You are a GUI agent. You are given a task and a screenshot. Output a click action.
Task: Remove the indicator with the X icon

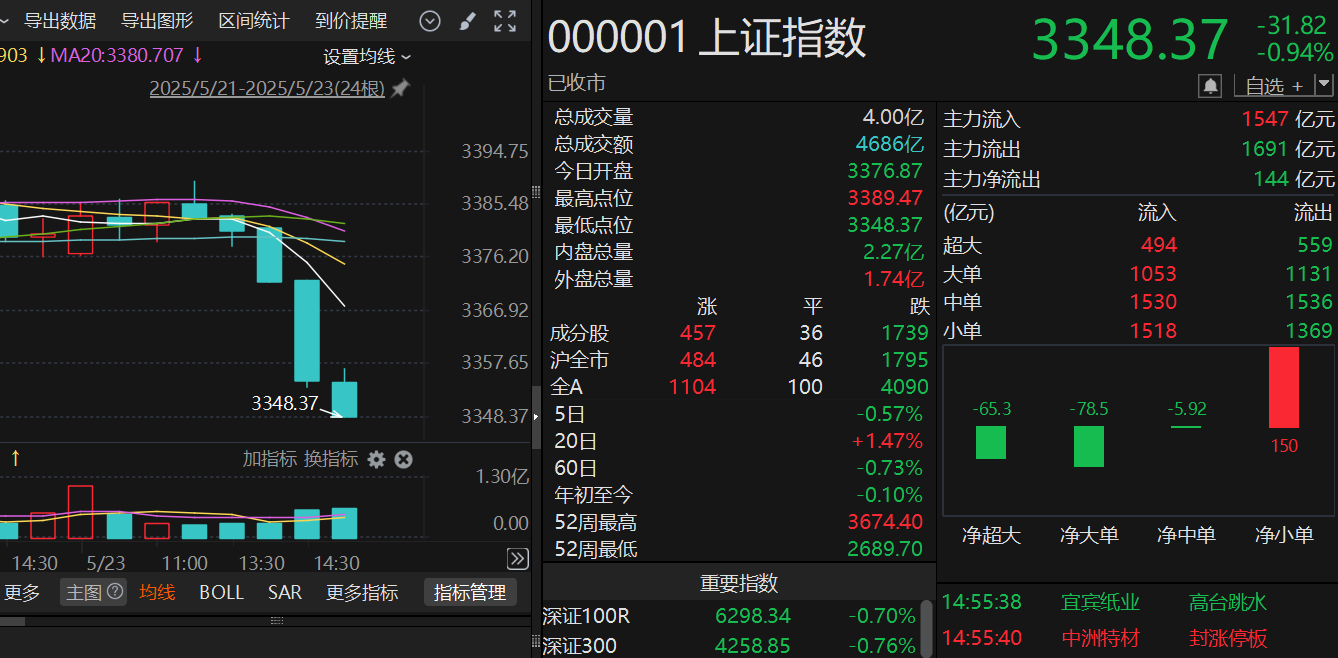(403, 460)
